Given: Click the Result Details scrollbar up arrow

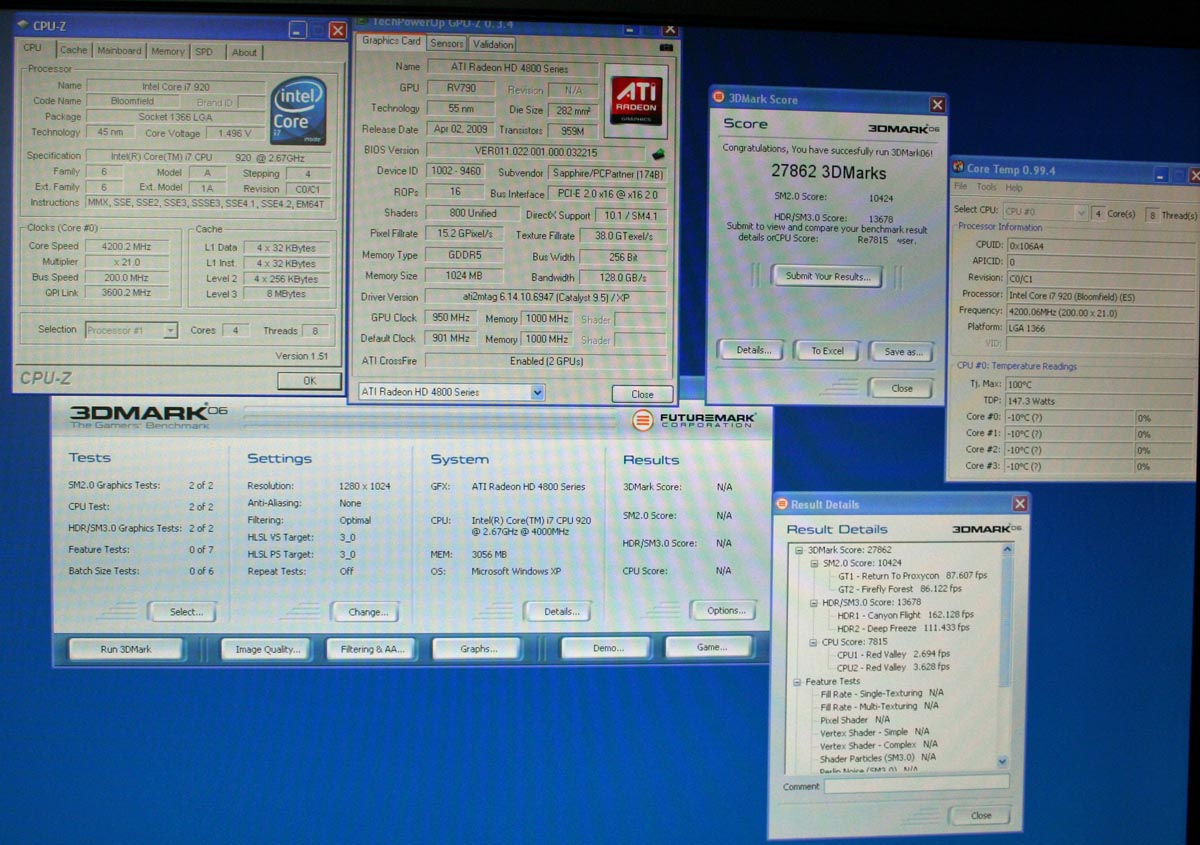Looking at the screenshot, I should pos(1005,550).
